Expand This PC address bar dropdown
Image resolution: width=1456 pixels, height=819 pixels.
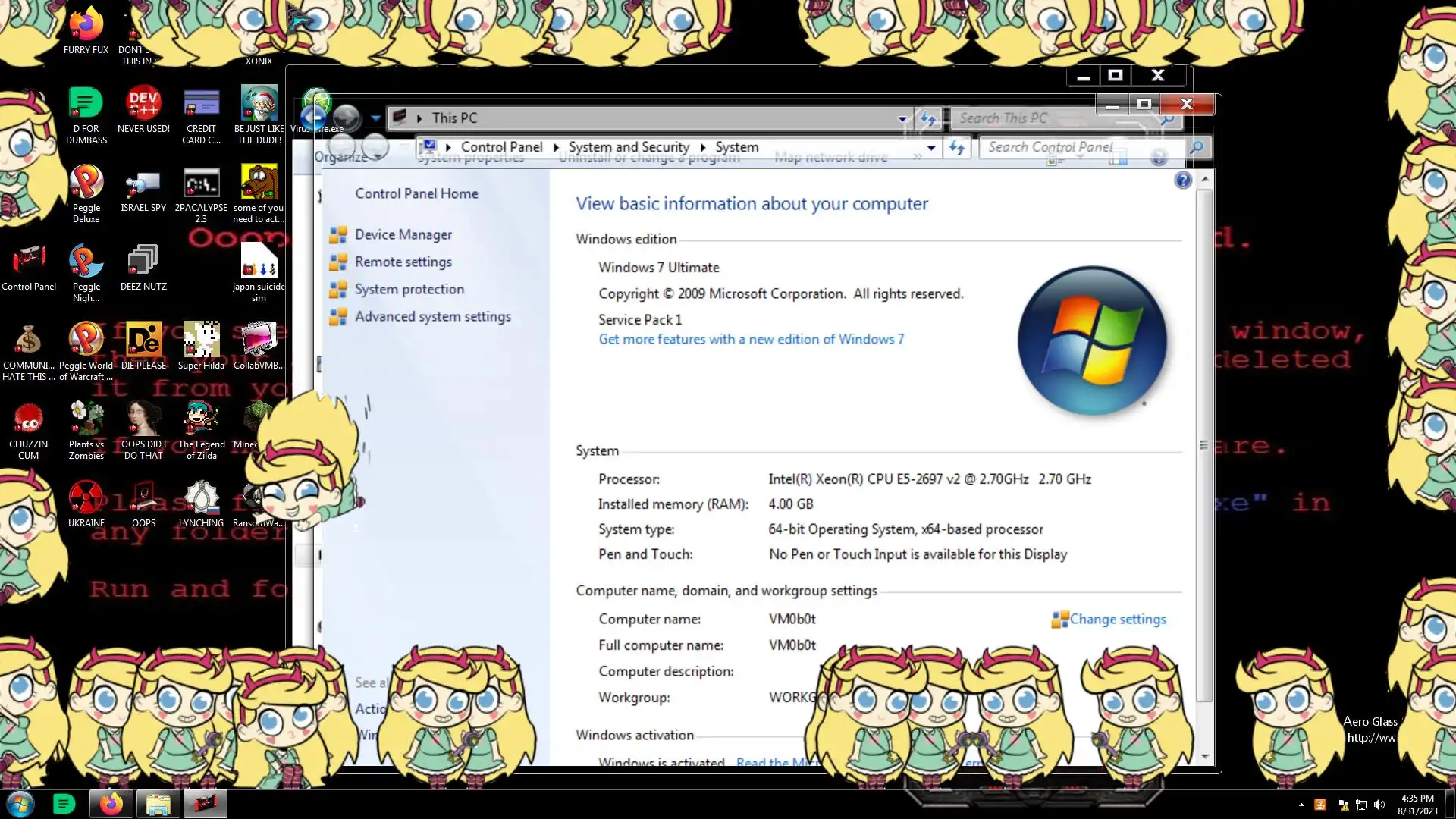[x=902, y=118]
